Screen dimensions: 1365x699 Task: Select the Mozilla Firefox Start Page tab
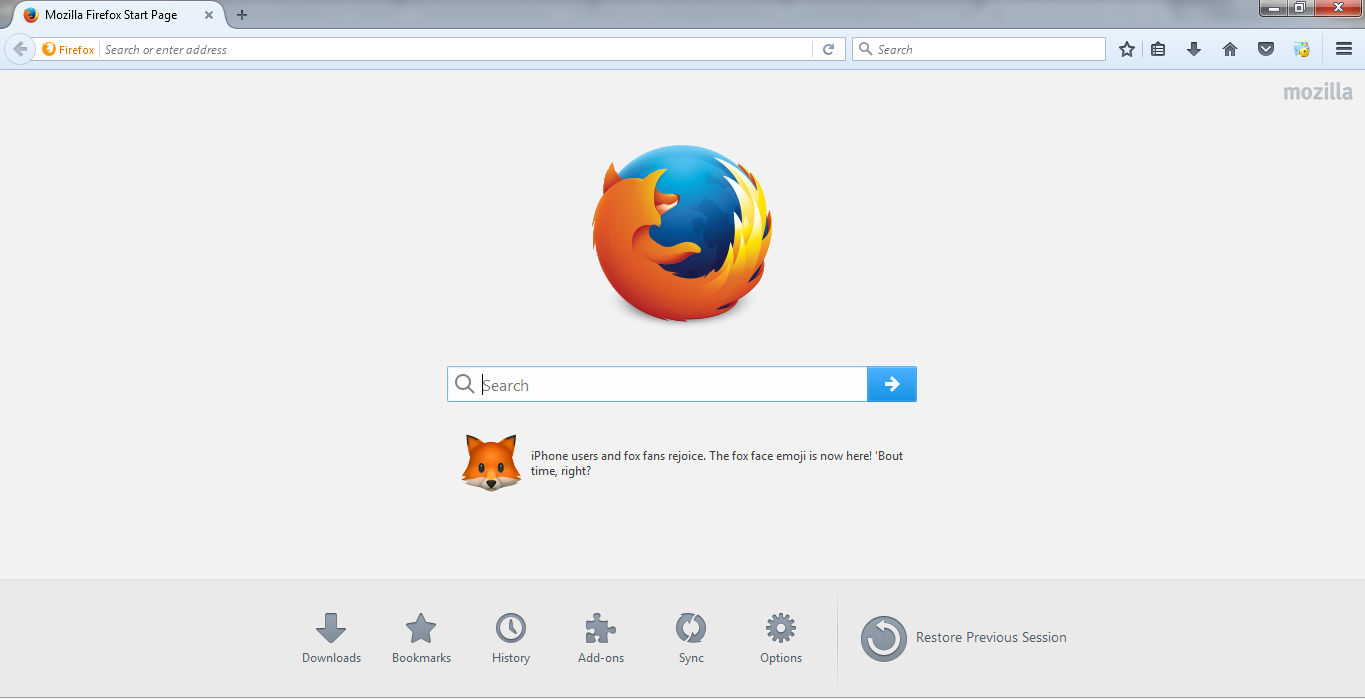point(110,14)
